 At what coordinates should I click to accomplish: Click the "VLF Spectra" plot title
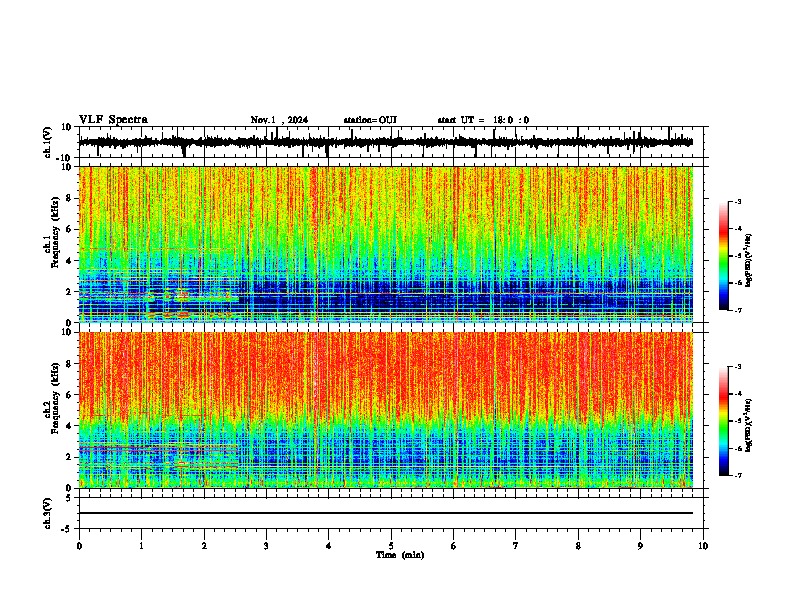pyautogui.click(x=113, y=119)
